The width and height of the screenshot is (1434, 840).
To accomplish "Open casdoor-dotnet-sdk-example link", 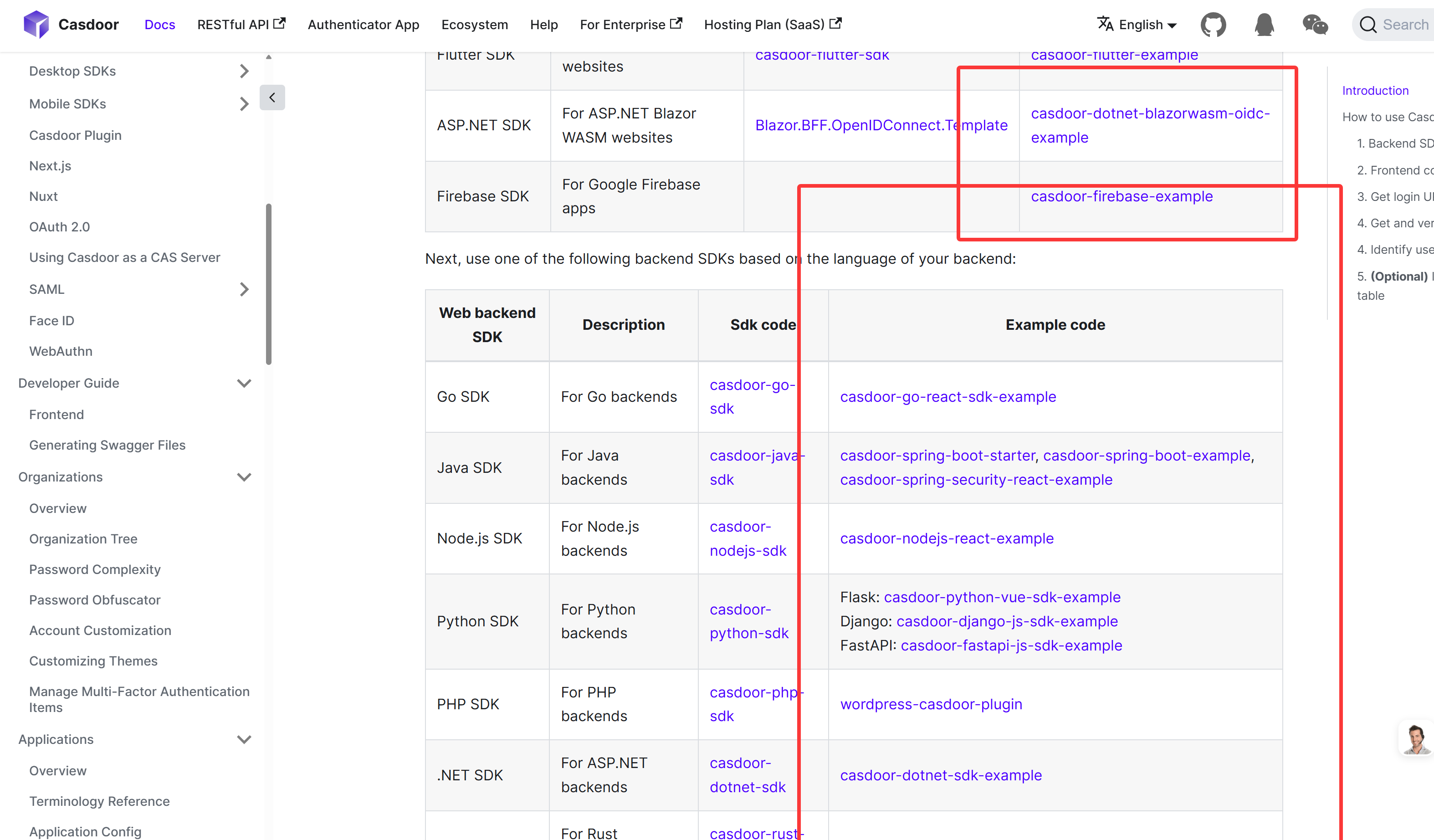I will (x=941, y=775).
